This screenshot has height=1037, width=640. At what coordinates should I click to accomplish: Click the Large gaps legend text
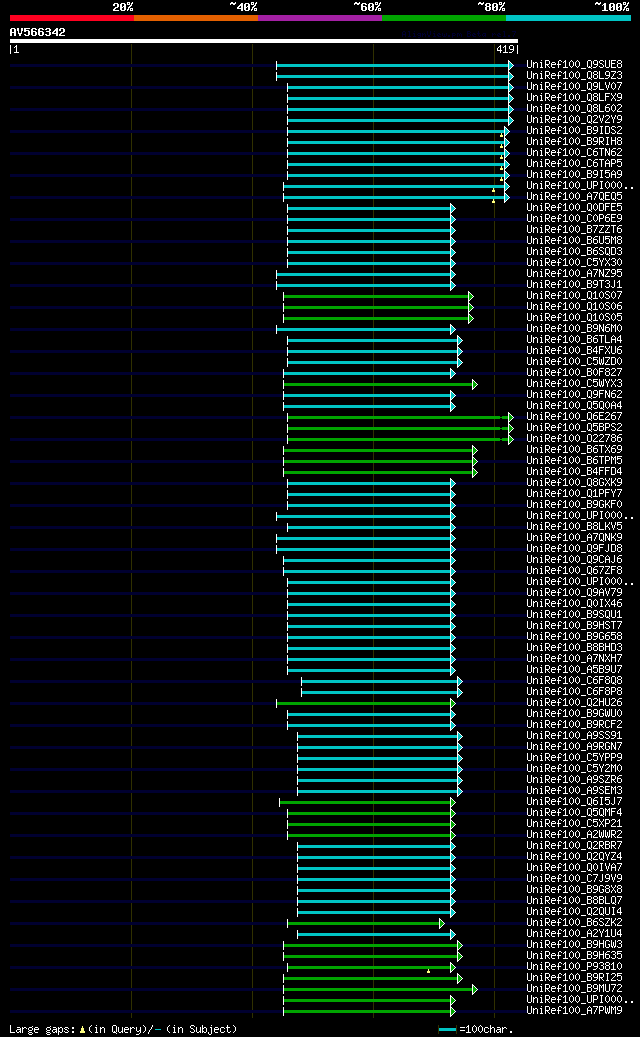click(x=123, y=1029)
